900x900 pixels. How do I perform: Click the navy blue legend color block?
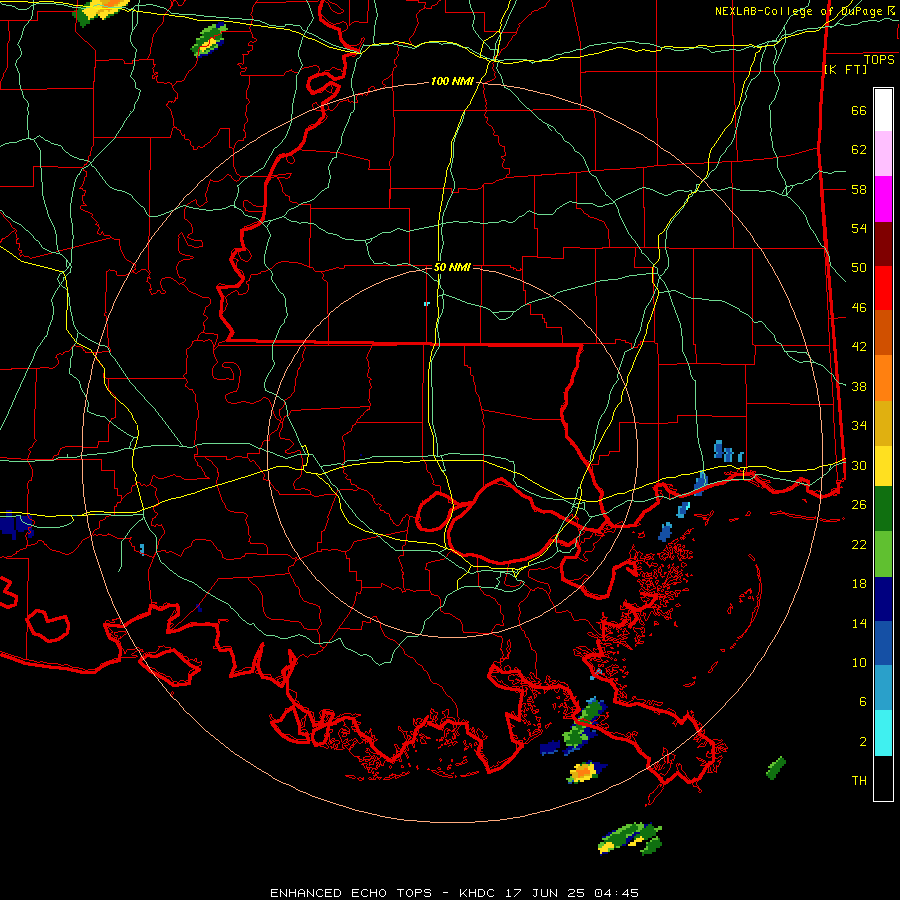(x=883, y=599)
